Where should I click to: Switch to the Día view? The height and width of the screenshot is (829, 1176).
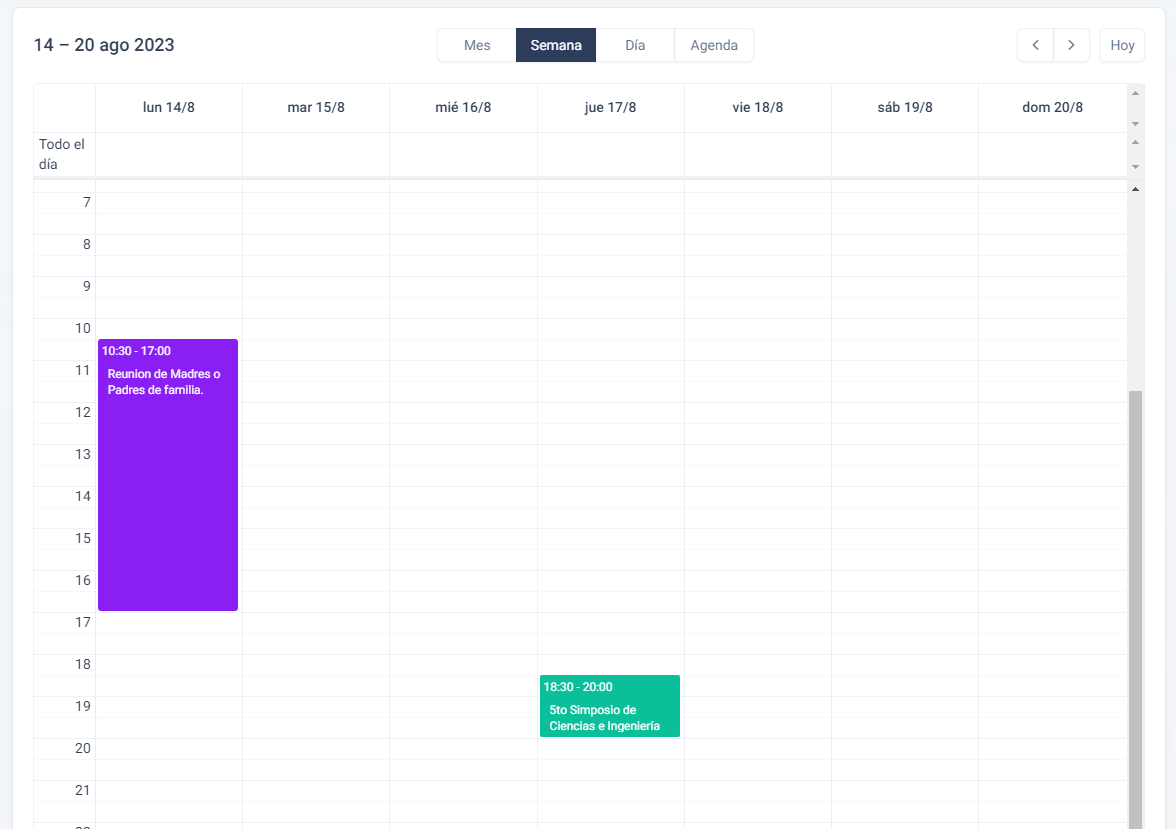(635, 45)
